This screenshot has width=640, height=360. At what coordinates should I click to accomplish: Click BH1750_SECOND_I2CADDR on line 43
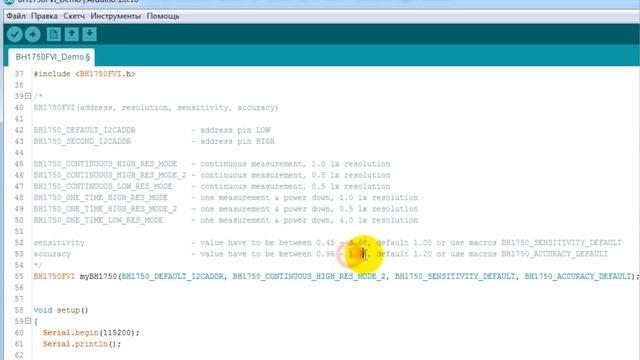82,141
